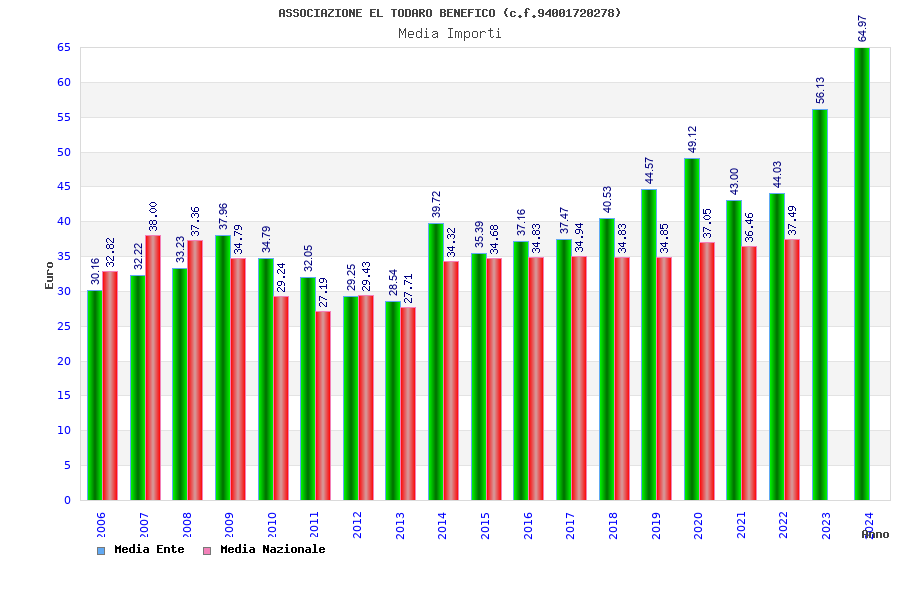This screenshot has height=600, width=900.
Task: Click the value label 64.97
Action: [862, 29]
